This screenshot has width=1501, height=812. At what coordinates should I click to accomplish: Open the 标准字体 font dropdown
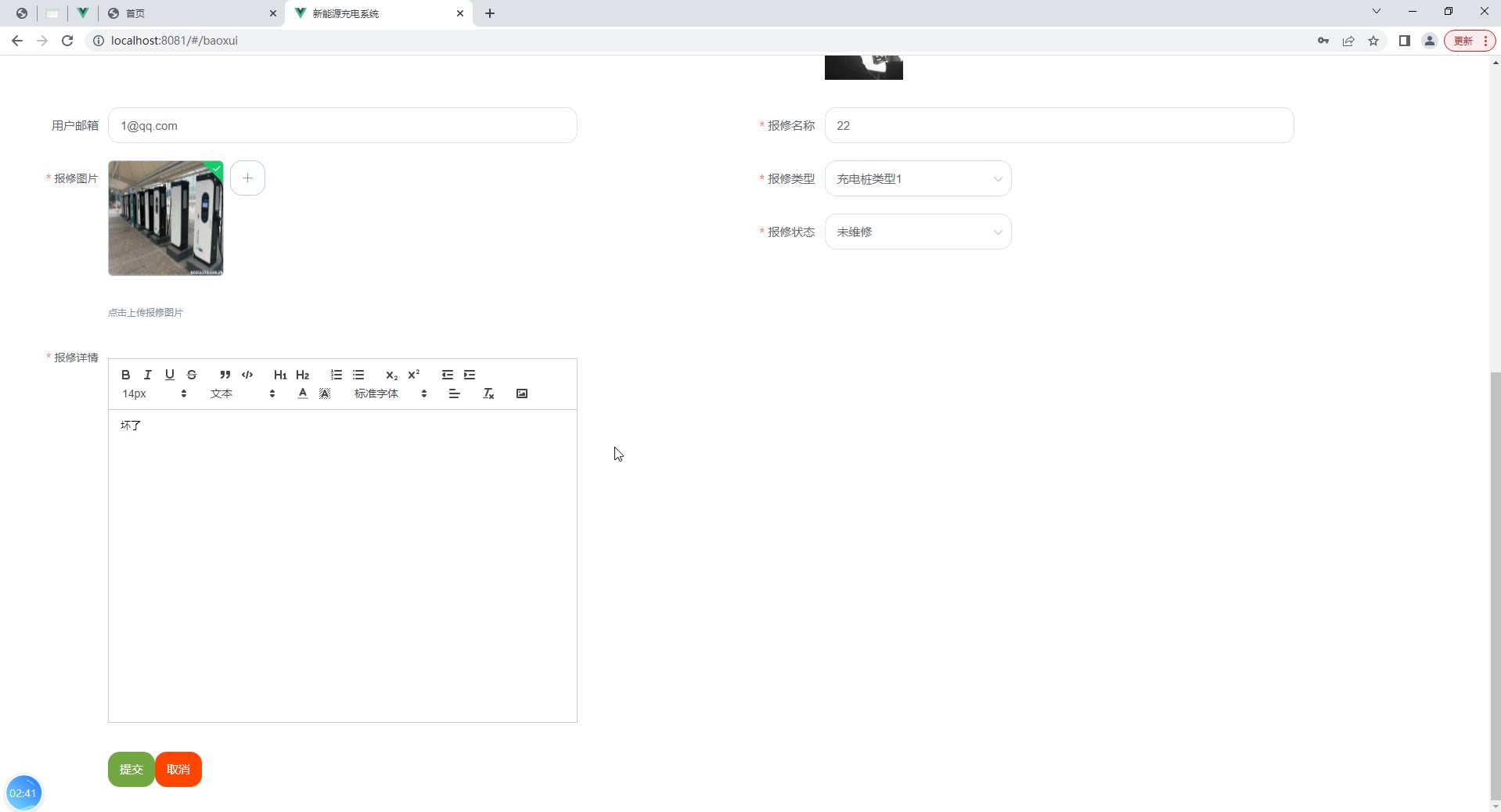pos(391,393)
